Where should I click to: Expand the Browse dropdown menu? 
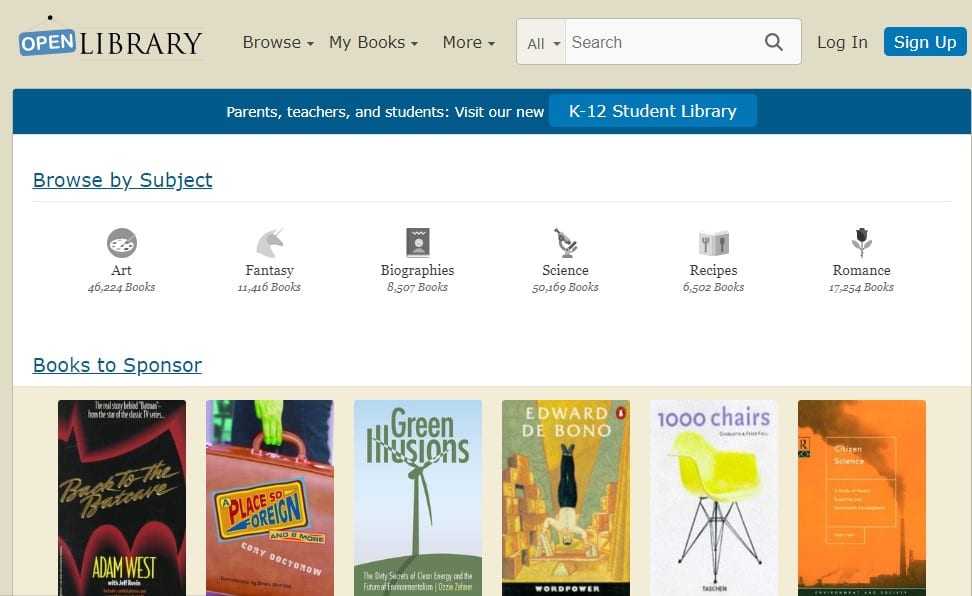pos(278,42)
